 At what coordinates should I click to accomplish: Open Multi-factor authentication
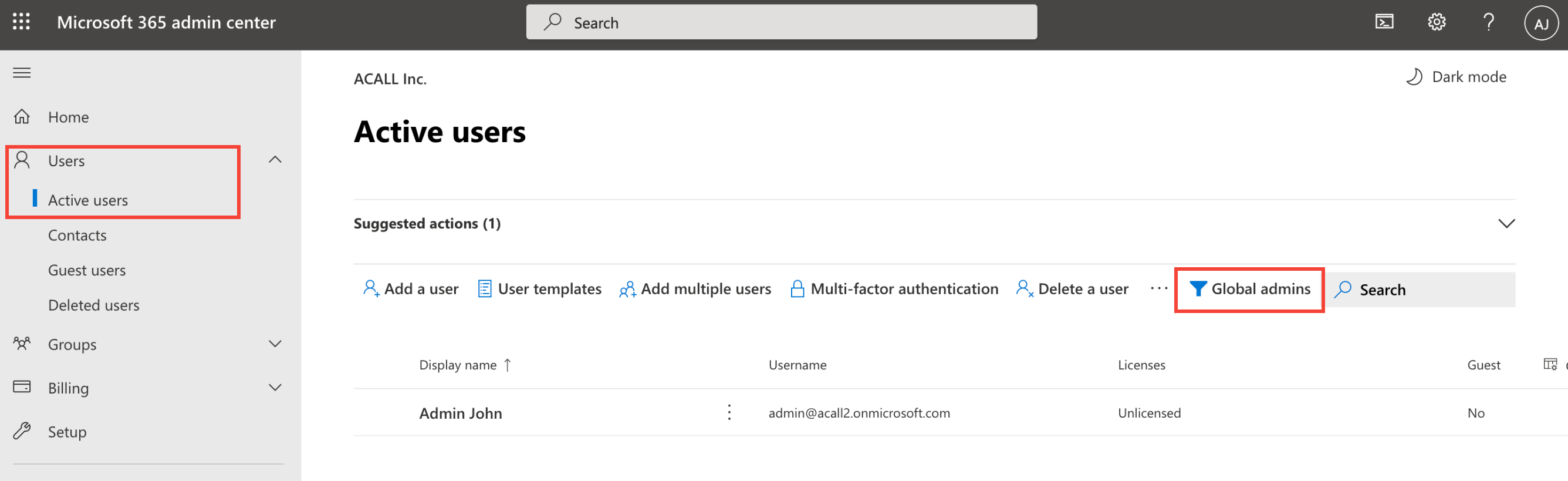894,288
